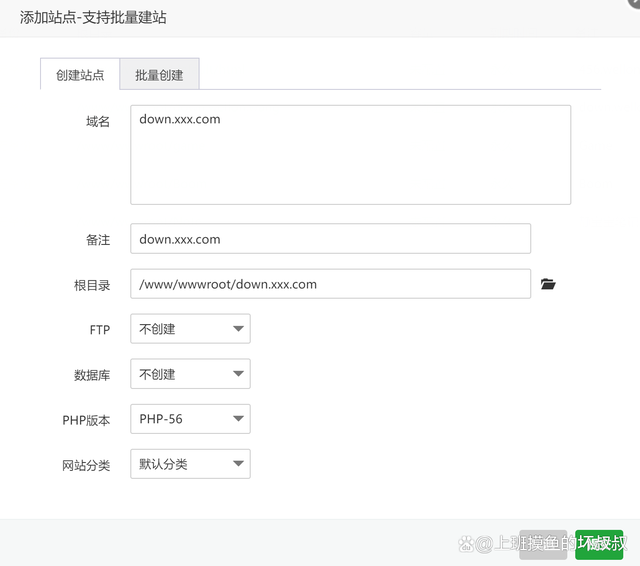Click the FTP label
This screenshot has height=566, width=640.
100,330
